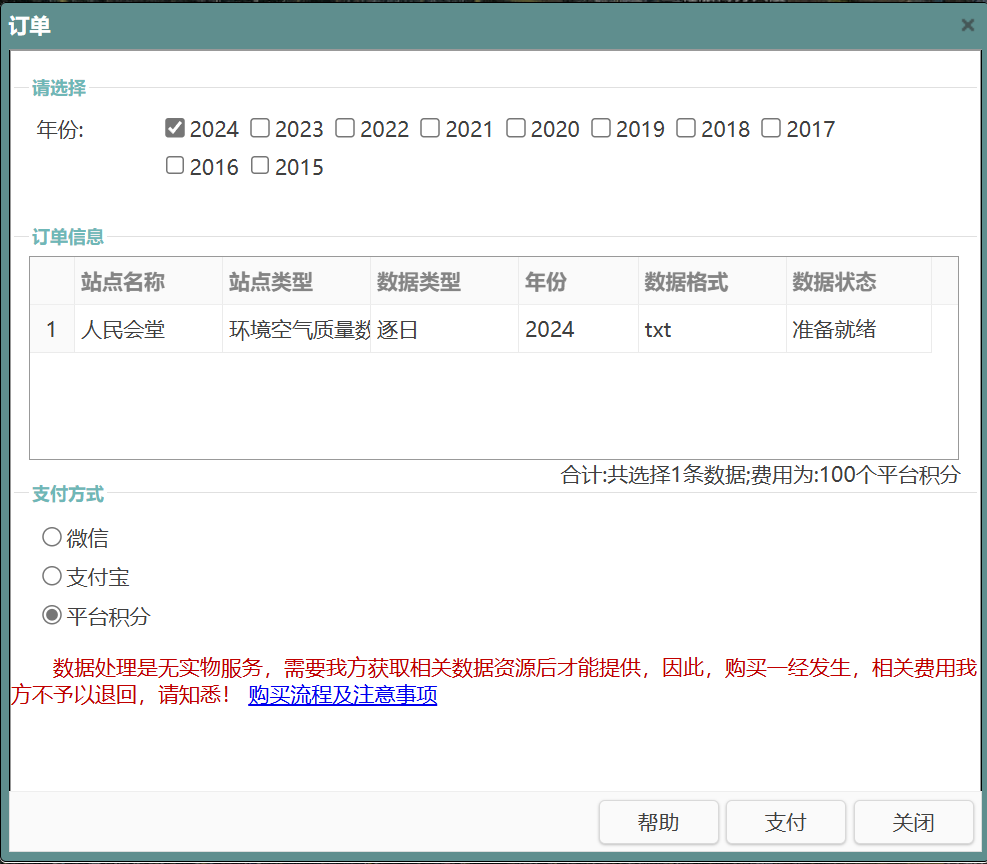This screenshot has width=987, height=864.
Task: Check the 2016 year checkbox
Action: [175, 166]
